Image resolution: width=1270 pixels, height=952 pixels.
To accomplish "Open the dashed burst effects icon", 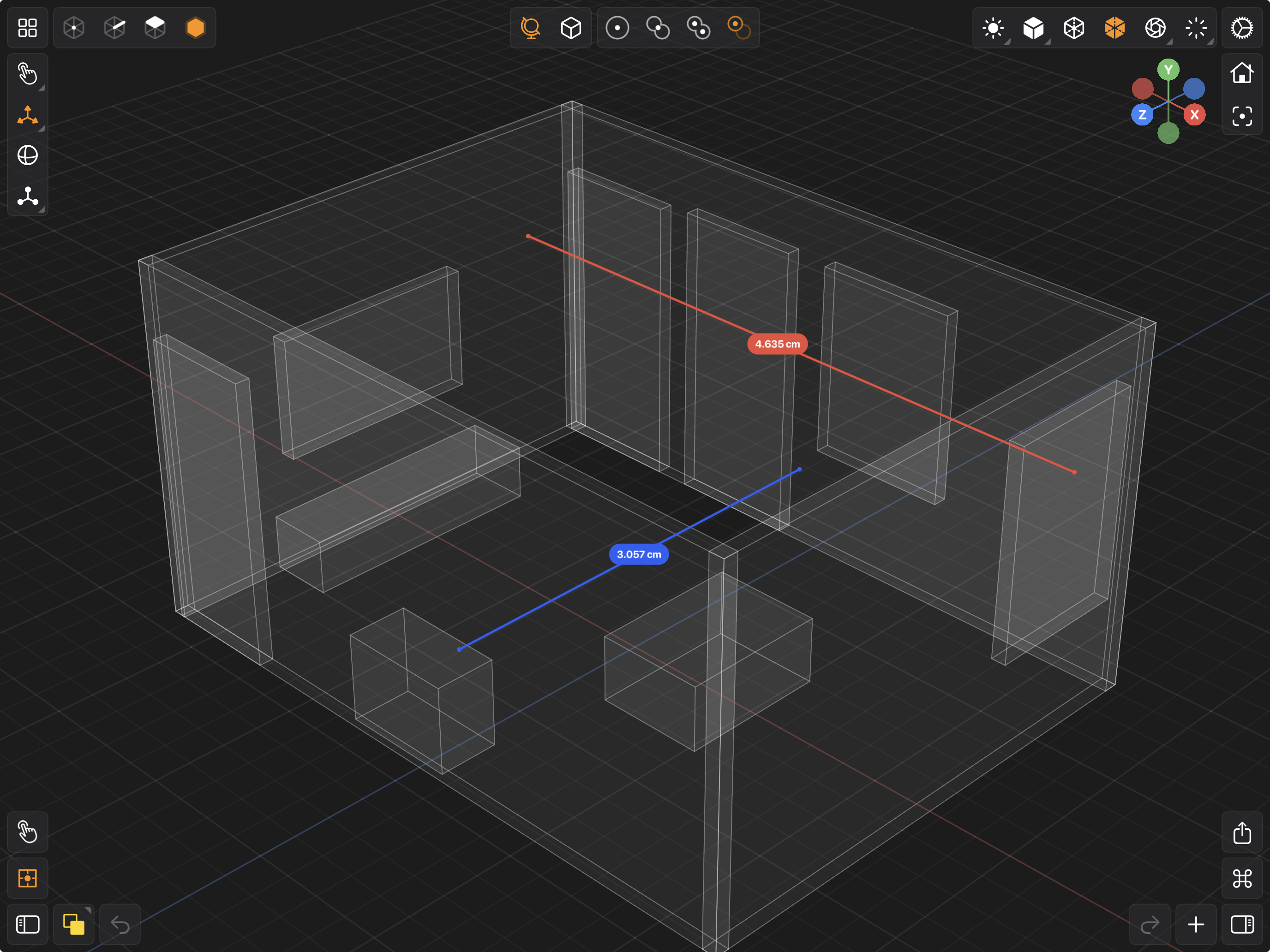I will coord(1196,28).
